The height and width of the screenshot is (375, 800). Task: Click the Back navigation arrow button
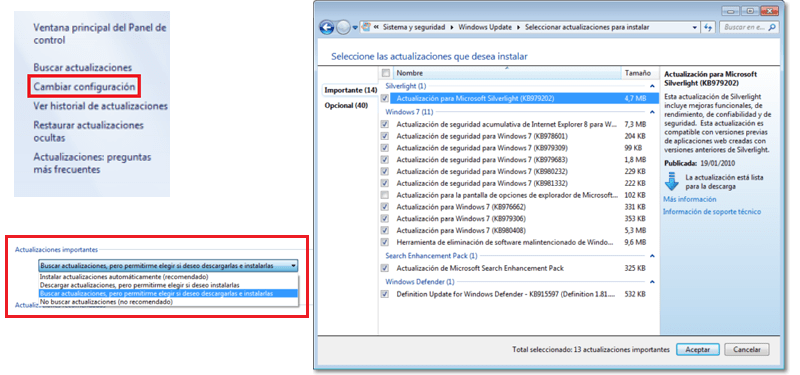tap(327, 27)
